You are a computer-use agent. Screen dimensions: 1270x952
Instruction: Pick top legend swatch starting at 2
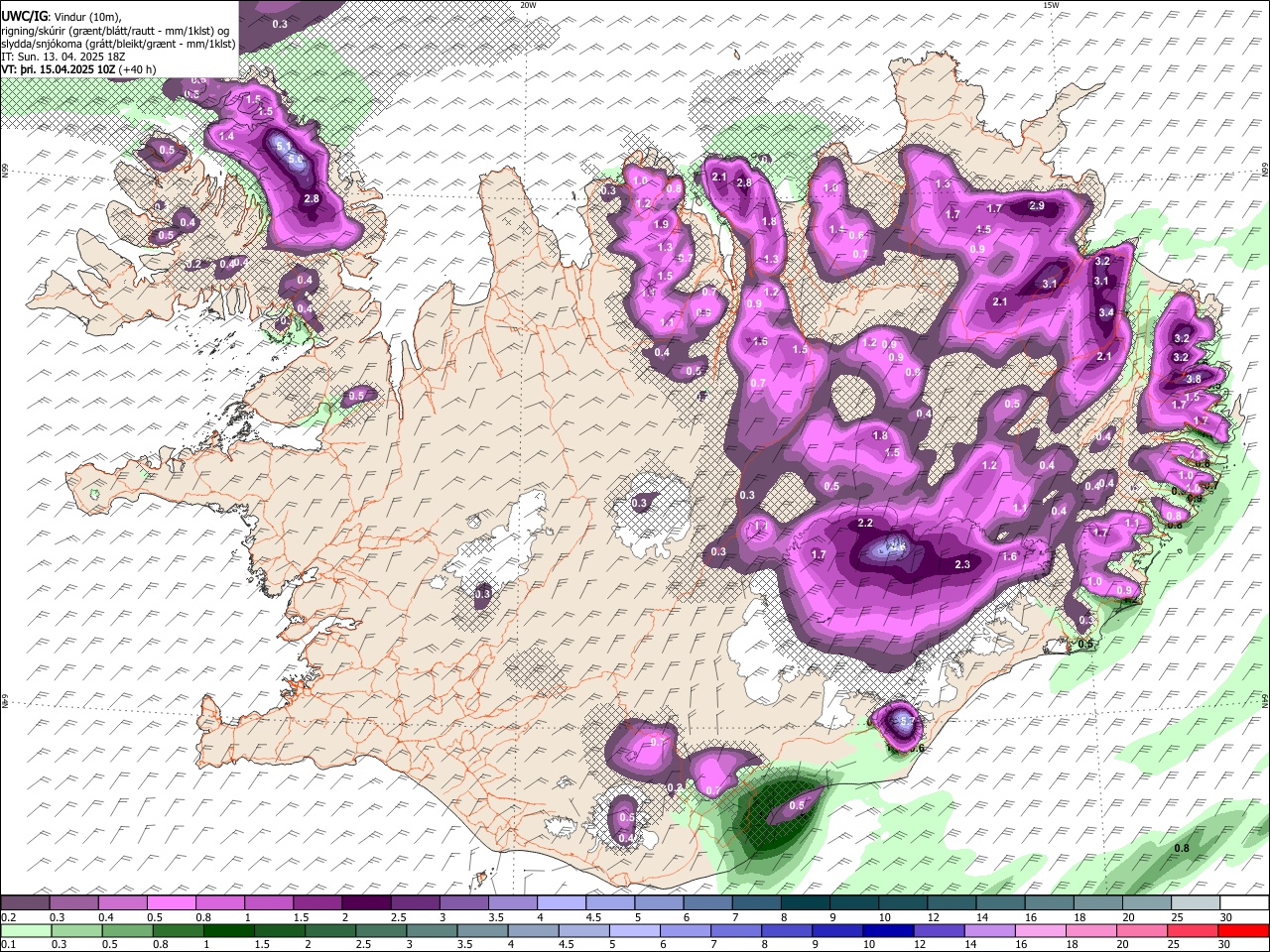(x=366, y=903)
